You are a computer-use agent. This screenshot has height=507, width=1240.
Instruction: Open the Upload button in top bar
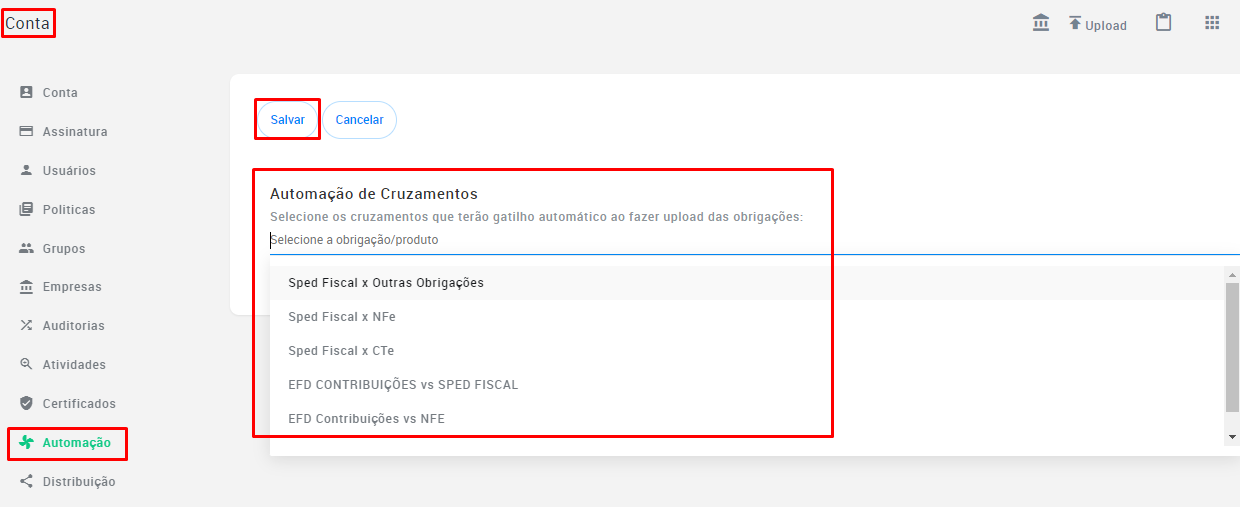(x=1097, y=24)
